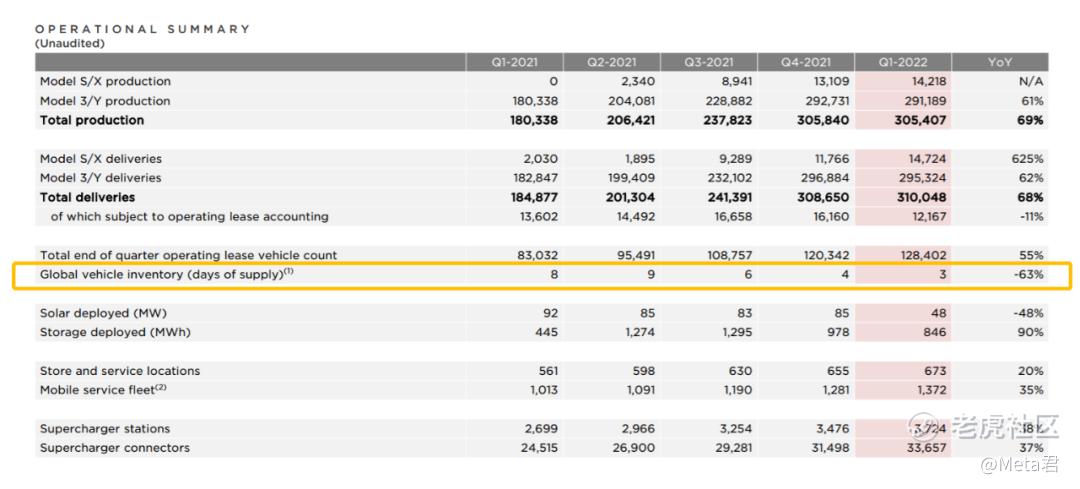Click the 90% storage YoY value
1080x489 pixels.
(x=1033, y=332)
